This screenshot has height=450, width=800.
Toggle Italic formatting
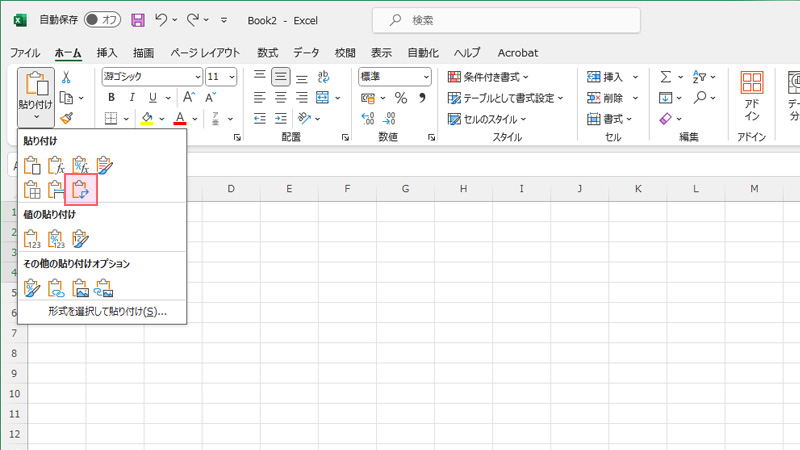click(x=132, y=98)
